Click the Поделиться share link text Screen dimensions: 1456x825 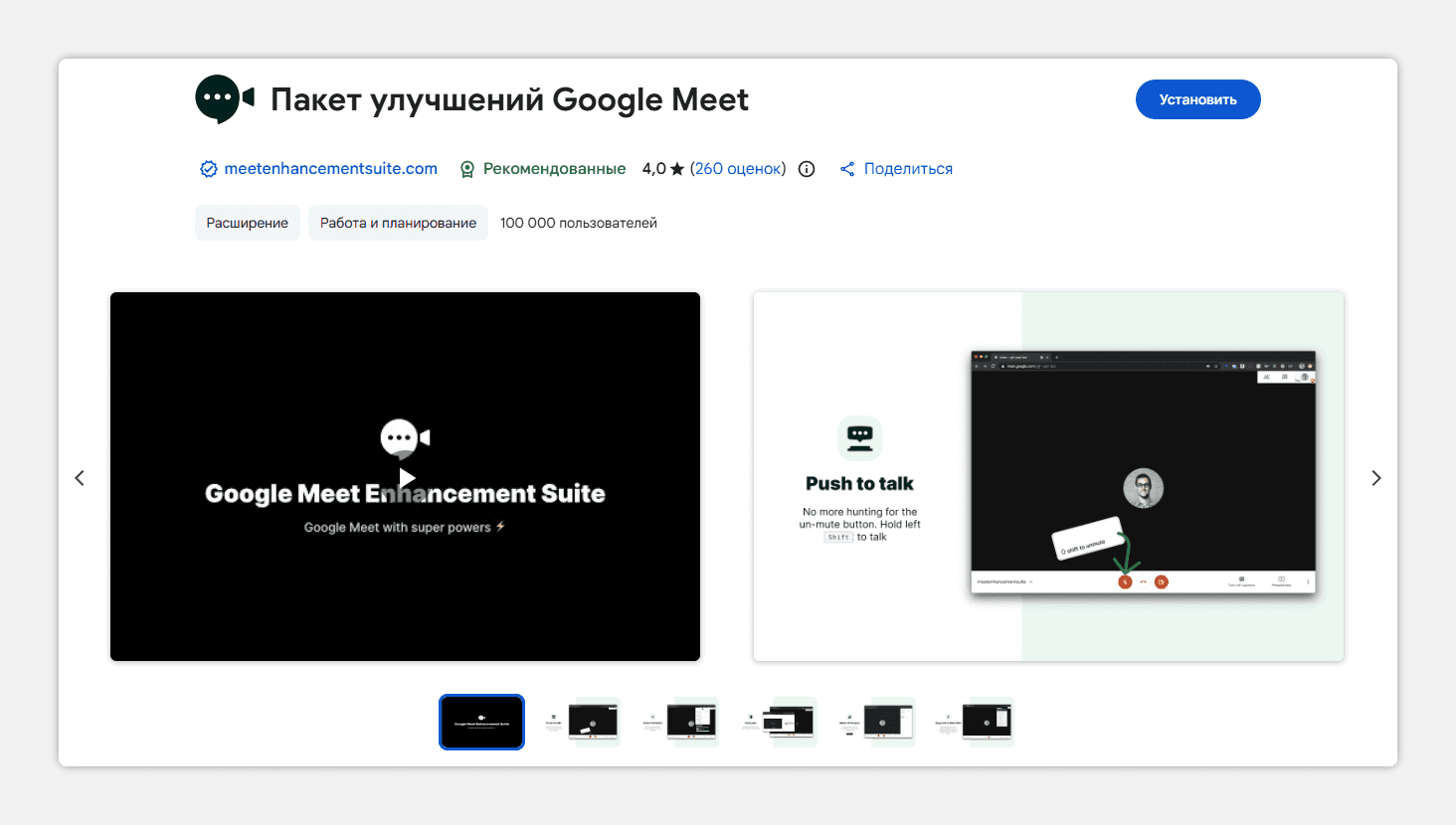908,169
